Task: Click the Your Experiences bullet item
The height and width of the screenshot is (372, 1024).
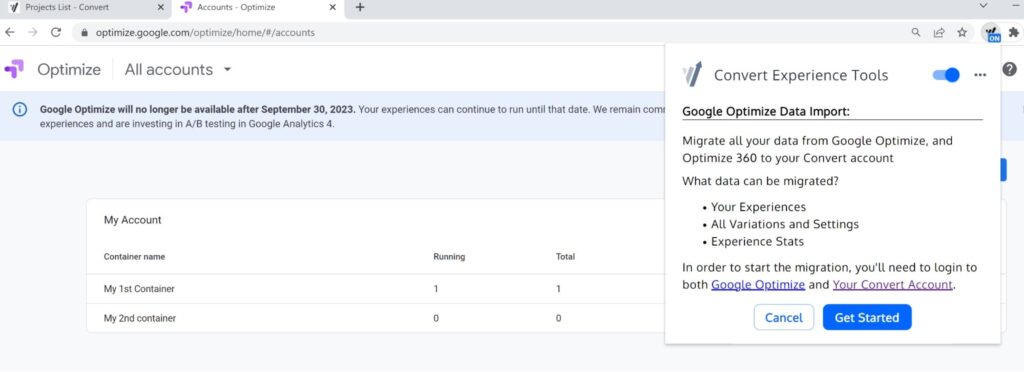Action: [758, 207]
